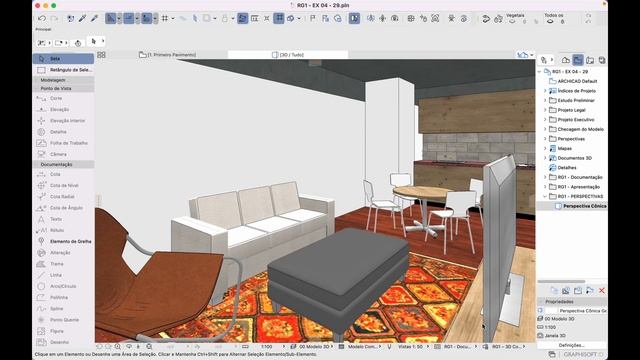This screenshot has width=640, height=360.
Task: Select the Rótulo label tool
Action: [x=63, y=230]
